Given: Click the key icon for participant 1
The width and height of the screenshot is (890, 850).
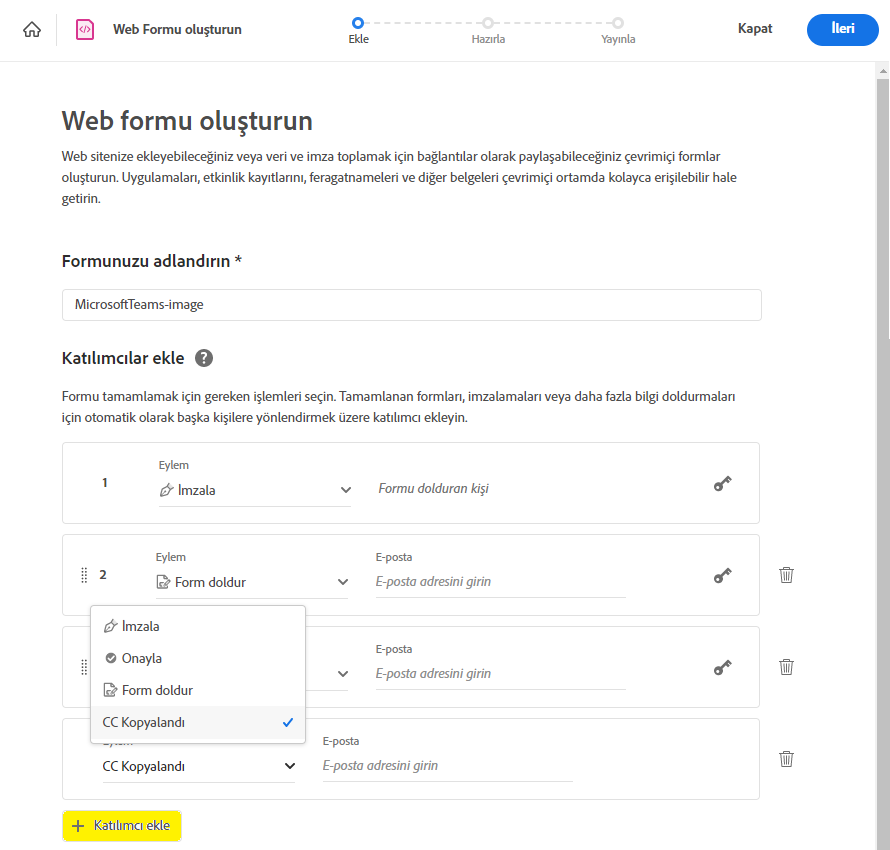Looking at the screenshot, I should click(x=722, y=484).
